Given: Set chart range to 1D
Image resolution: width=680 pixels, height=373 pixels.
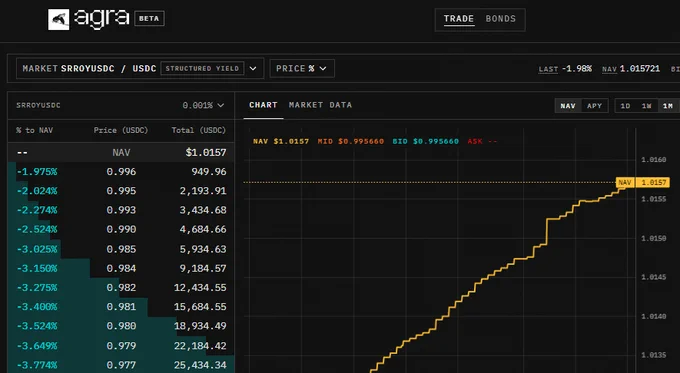Looking at the screenshot, I should coord(625,106).
